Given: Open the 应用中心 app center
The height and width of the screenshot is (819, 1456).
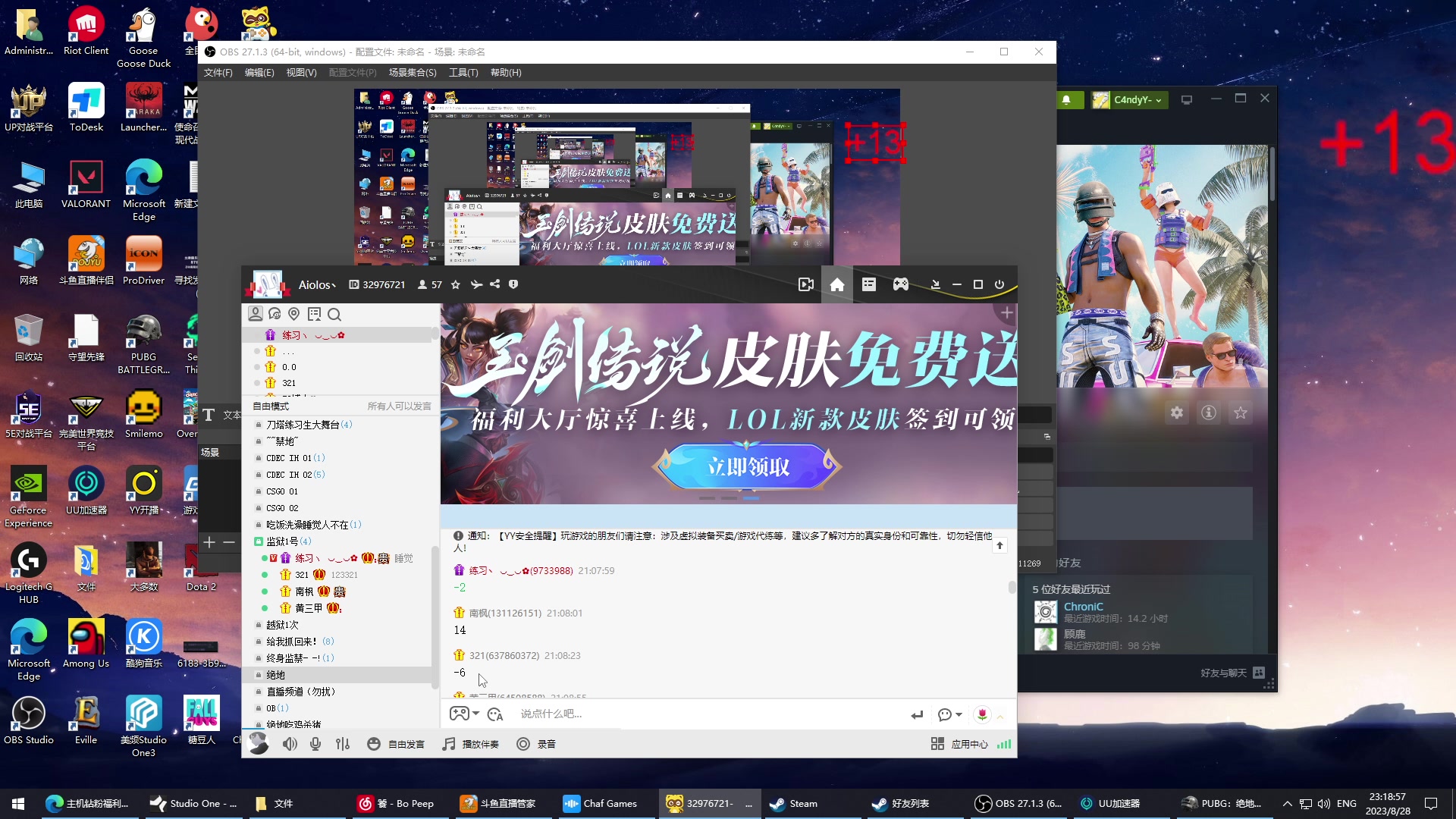Looking at the screenshot, I should click(x=959, y=744).
